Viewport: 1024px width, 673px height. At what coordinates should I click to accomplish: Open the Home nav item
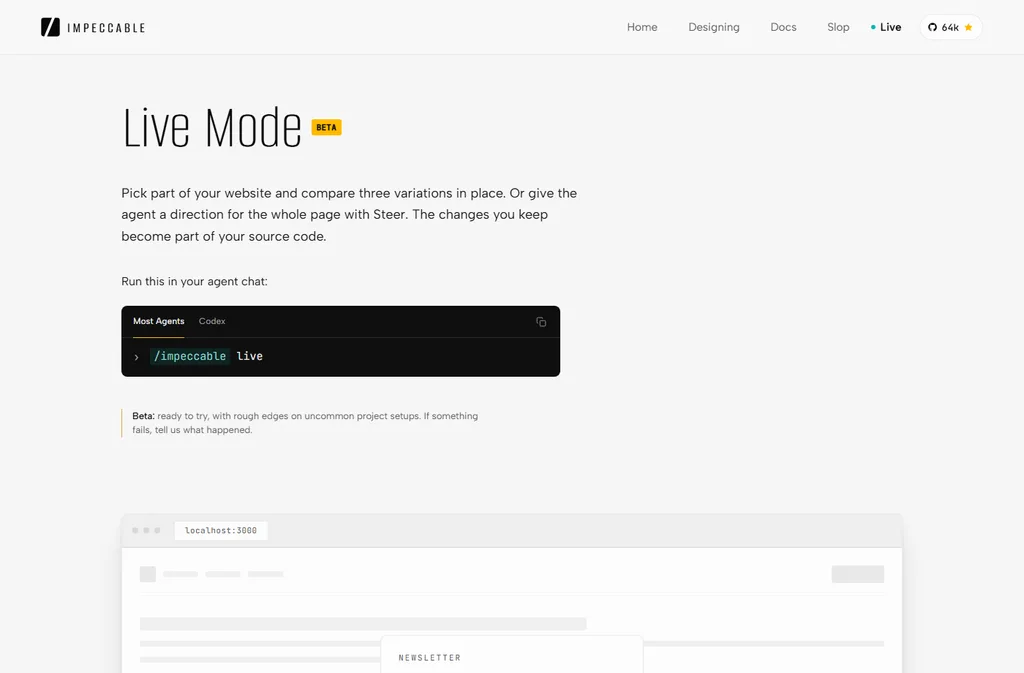click(642, 27)
